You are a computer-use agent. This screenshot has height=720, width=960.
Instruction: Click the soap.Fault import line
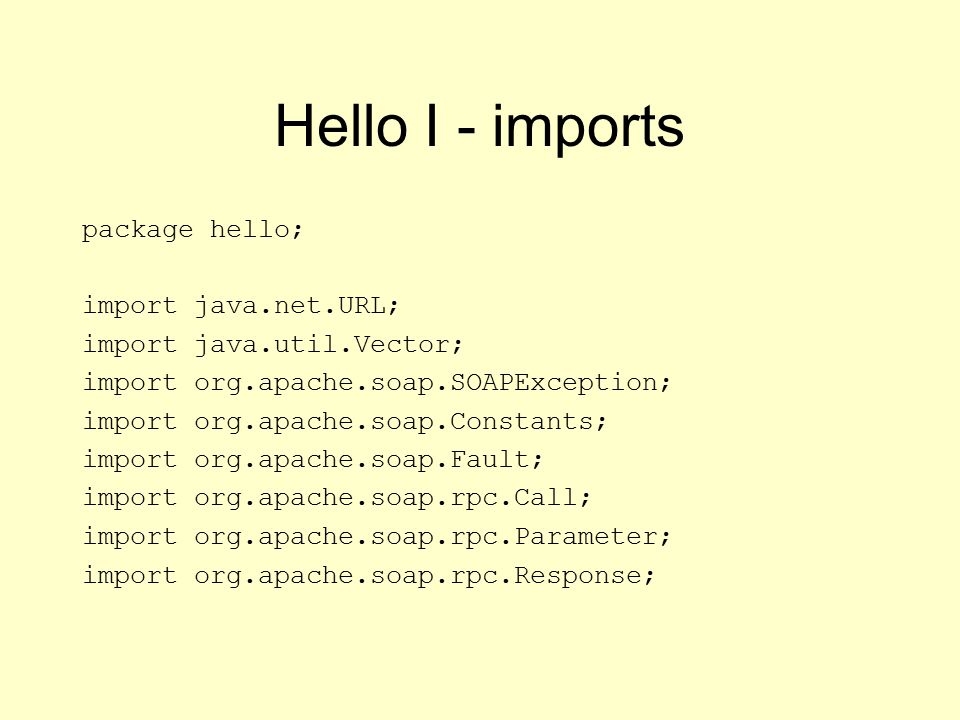point(313,460)
